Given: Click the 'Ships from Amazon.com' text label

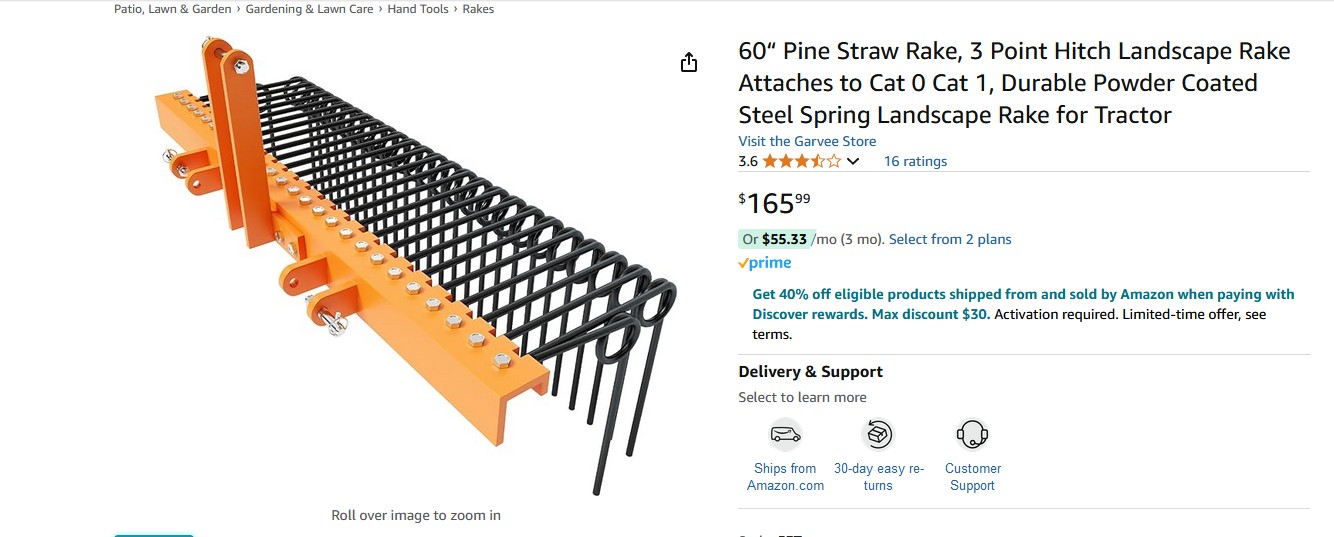Looking at the screenshot, I should [785, 477].
